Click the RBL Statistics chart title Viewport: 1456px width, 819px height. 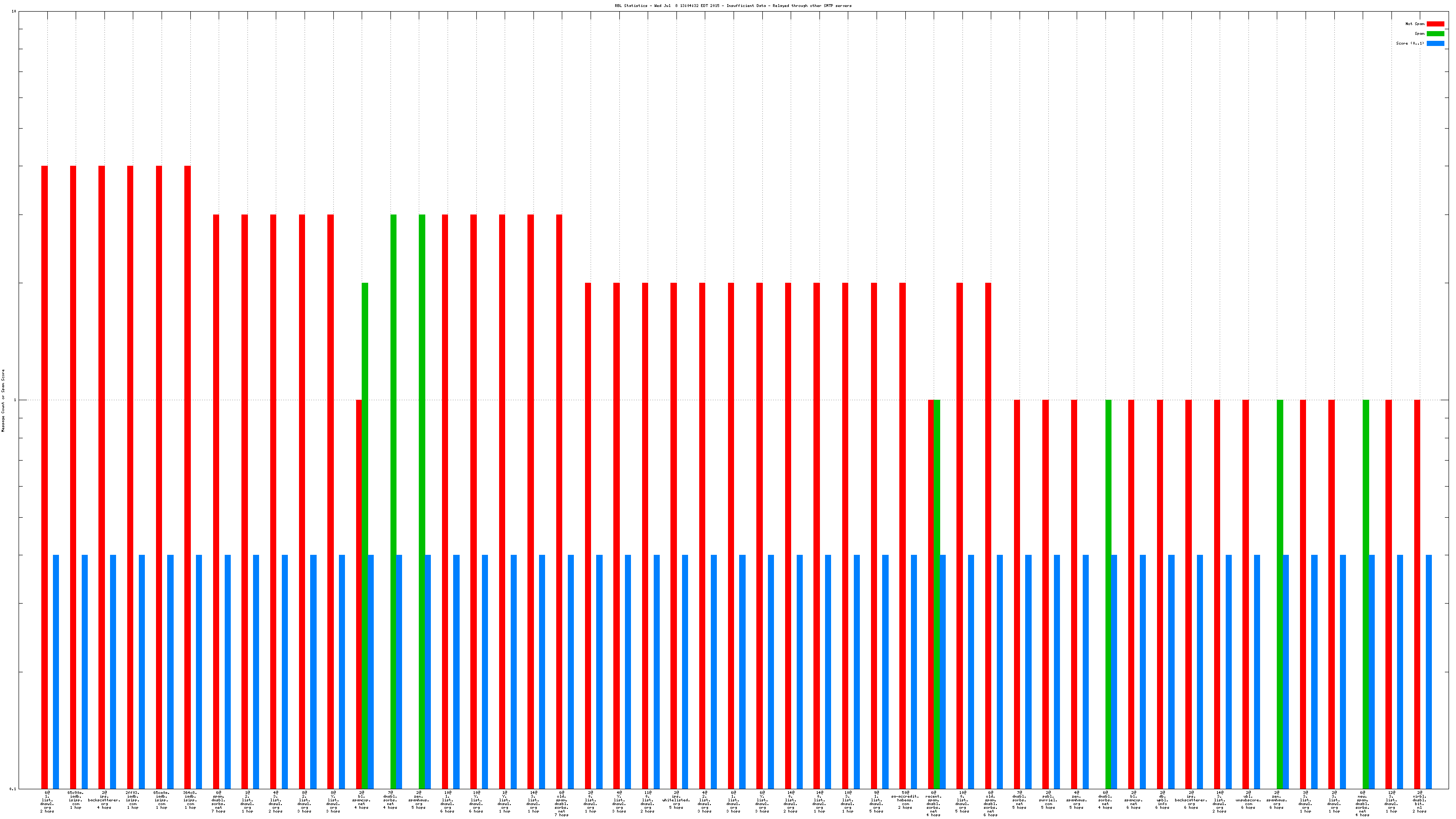point(733,6)
